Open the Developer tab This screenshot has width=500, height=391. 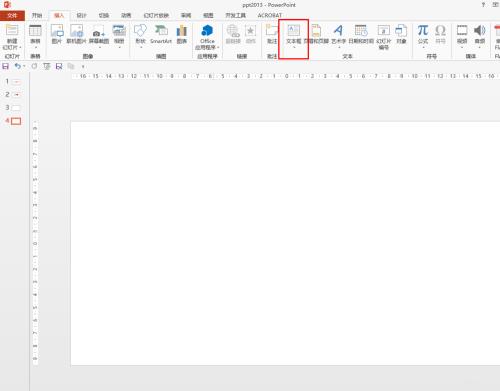235,15
